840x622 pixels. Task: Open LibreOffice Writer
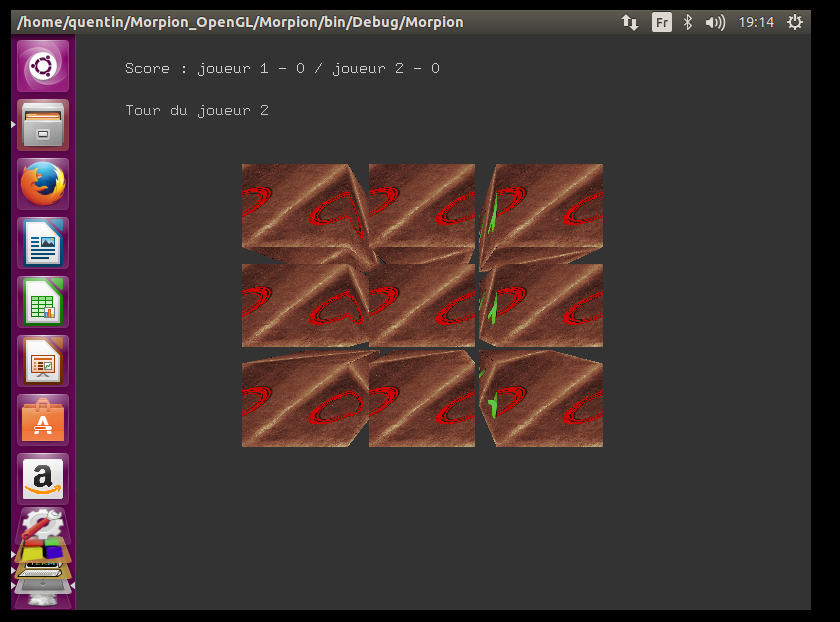pos(43,243)
